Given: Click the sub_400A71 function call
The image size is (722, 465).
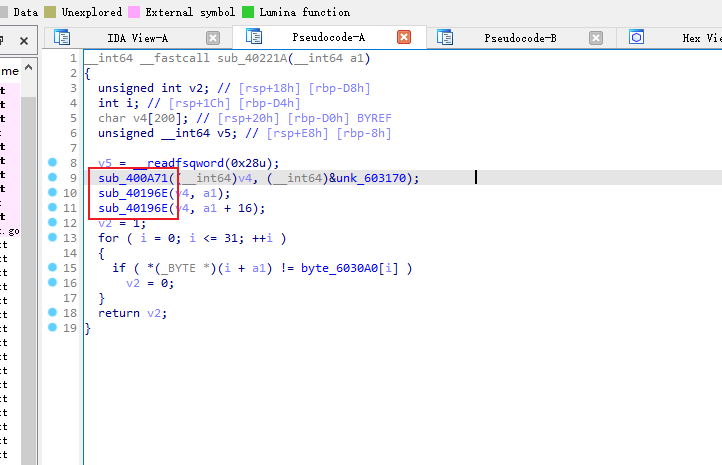Looking at the screenshot, I should click(133, 178).
